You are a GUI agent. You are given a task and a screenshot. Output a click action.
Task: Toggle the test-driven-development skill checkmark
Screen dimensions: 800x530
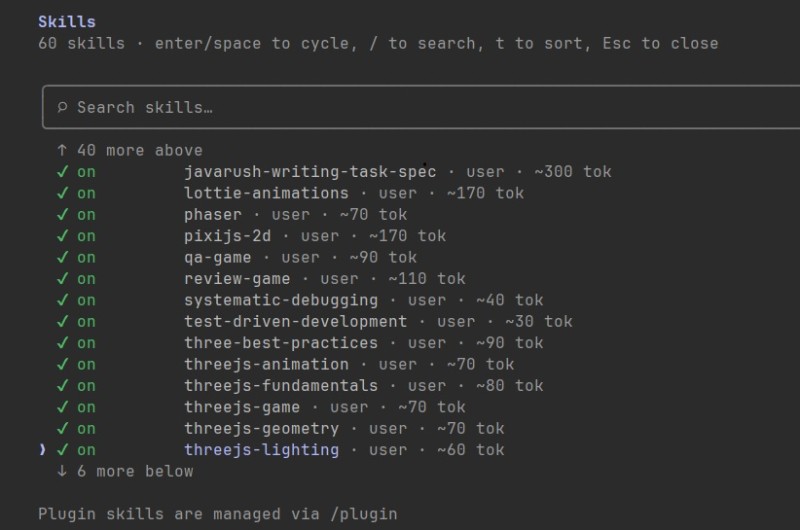62,322
